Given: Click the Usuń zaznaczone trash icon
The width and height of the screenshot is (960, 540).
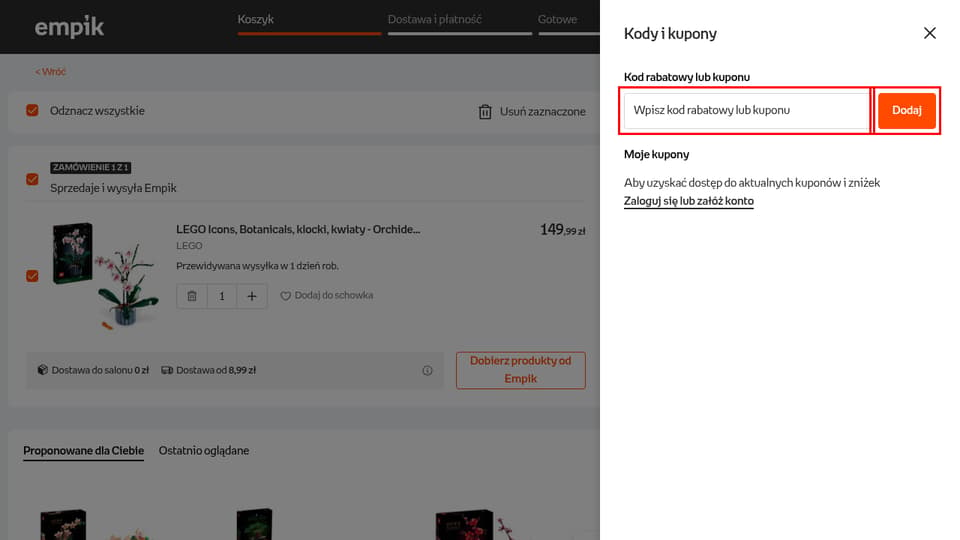Looking at the screenshot, I should [x=485, y=111].
